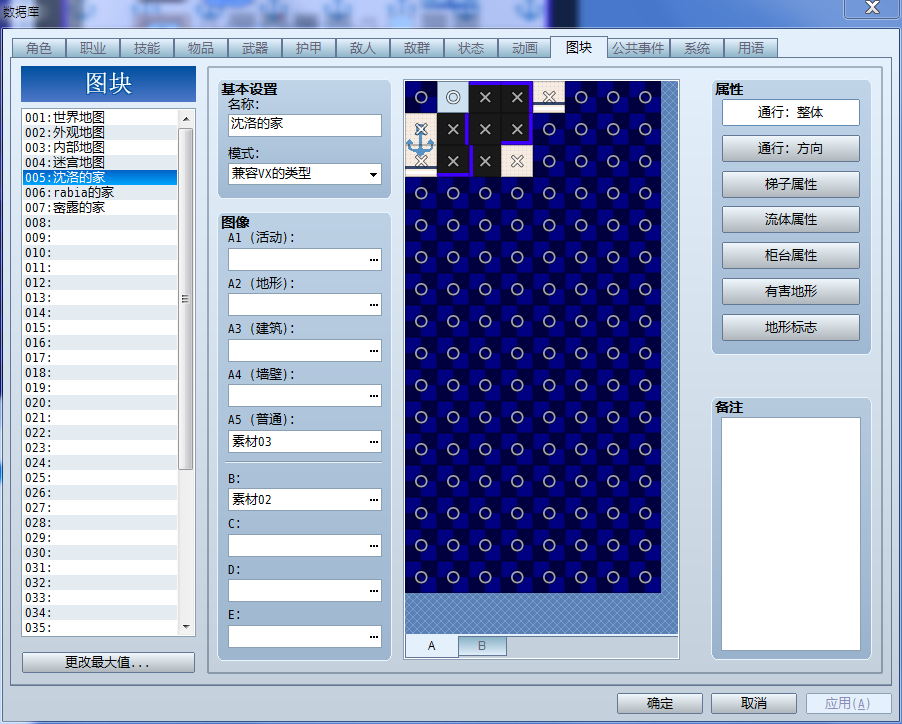Switch to the 角色 tab
902x724 pixels.
[x=39, y=48]
